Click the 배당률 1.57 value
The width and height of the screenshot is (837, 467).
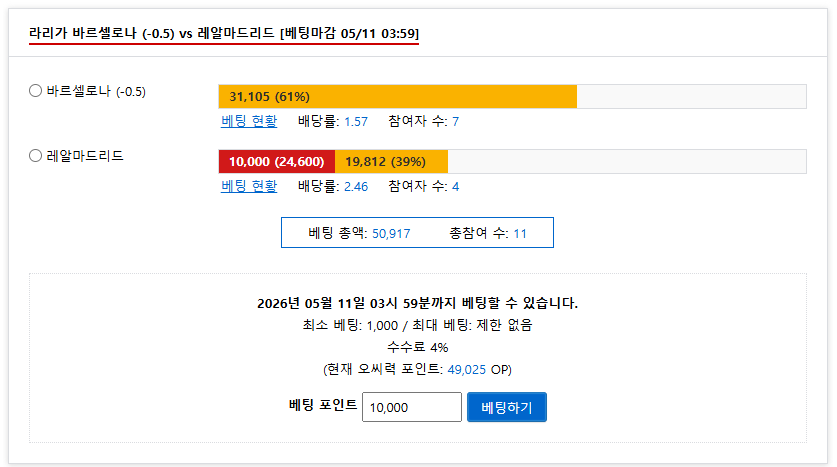(356, 122)
